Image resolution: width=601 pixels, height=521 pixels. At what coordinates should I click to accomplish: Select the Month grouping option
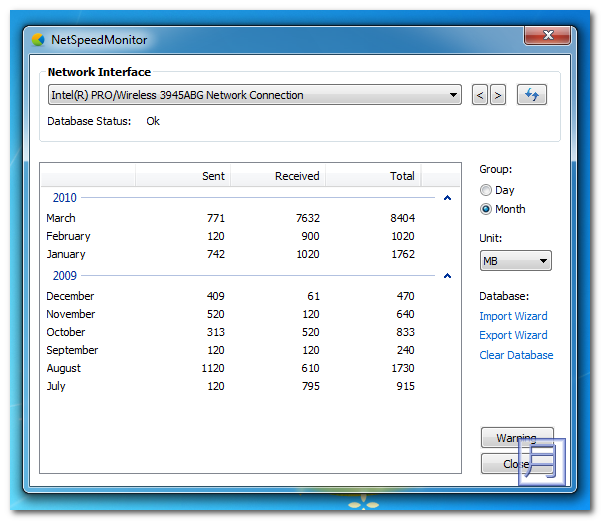487,209
